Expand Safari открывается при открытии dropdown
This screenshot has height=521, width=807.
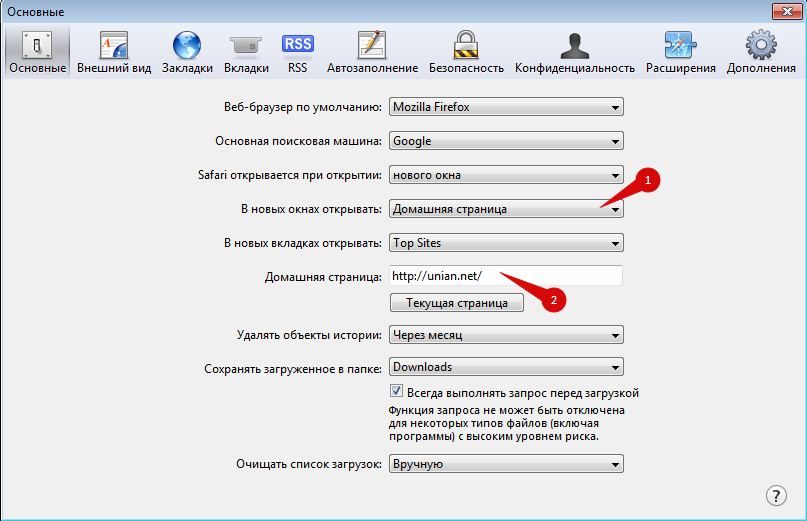506,175
